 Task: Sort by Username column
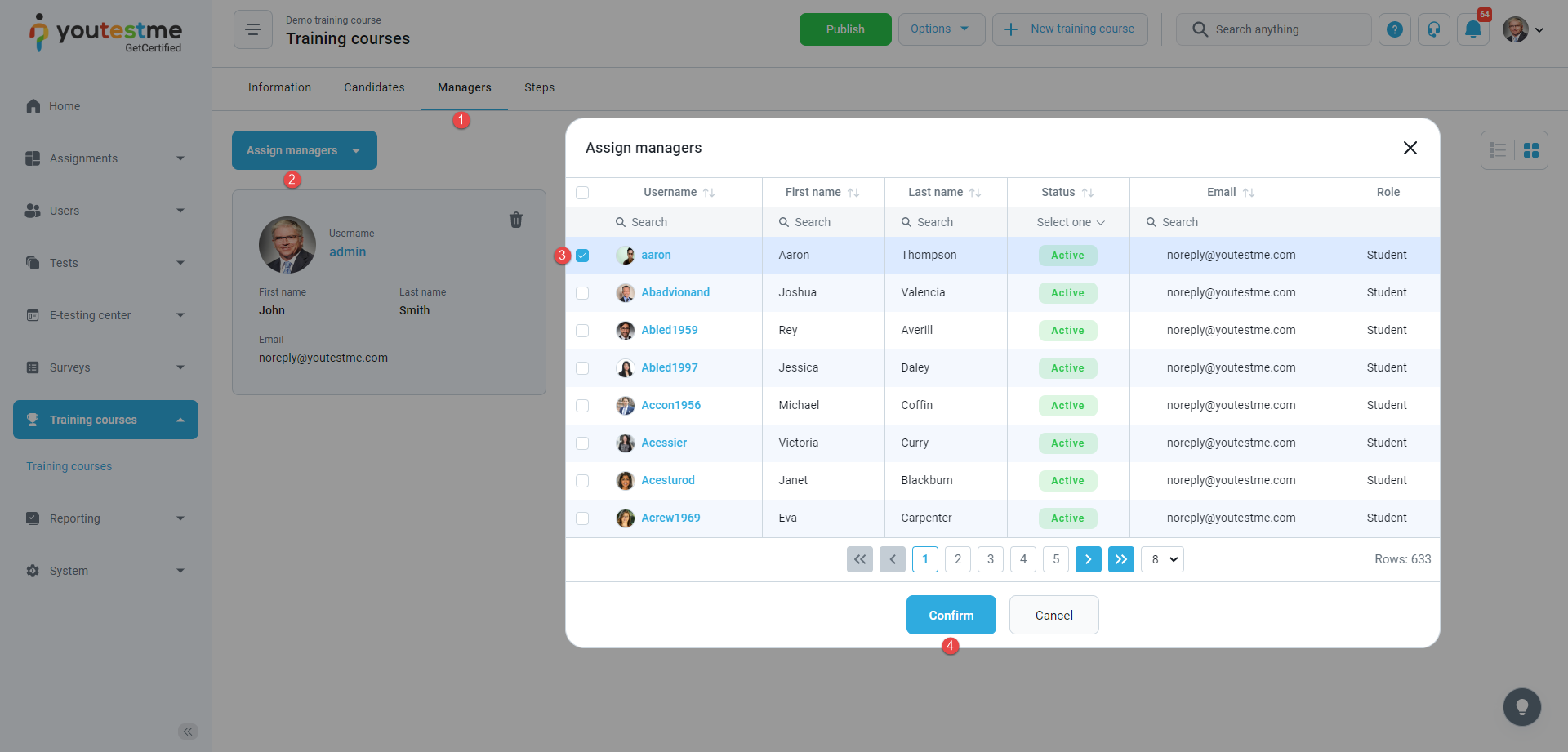pyautogui.click(x=709, y=193)
